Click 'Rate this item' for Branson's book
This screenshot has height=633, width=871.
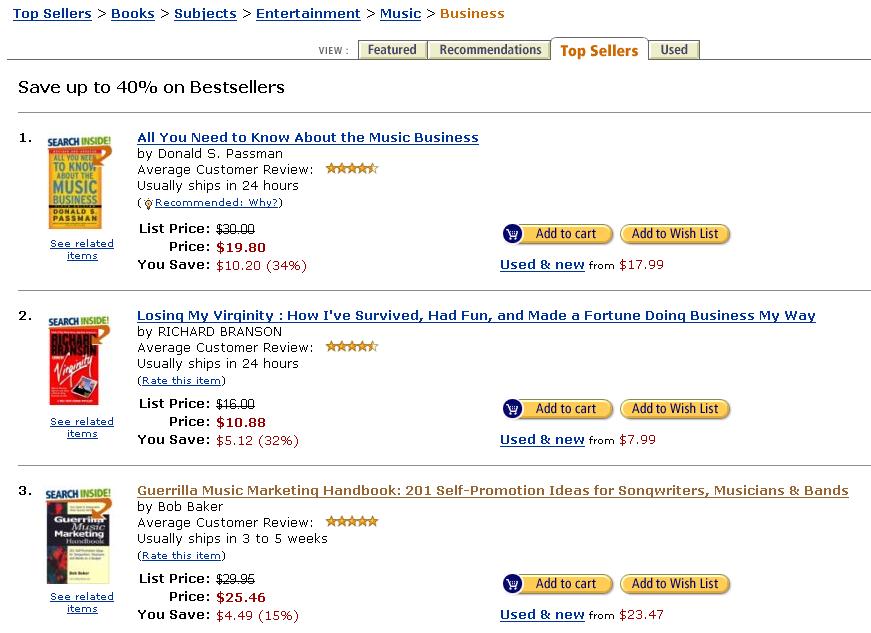181,381
